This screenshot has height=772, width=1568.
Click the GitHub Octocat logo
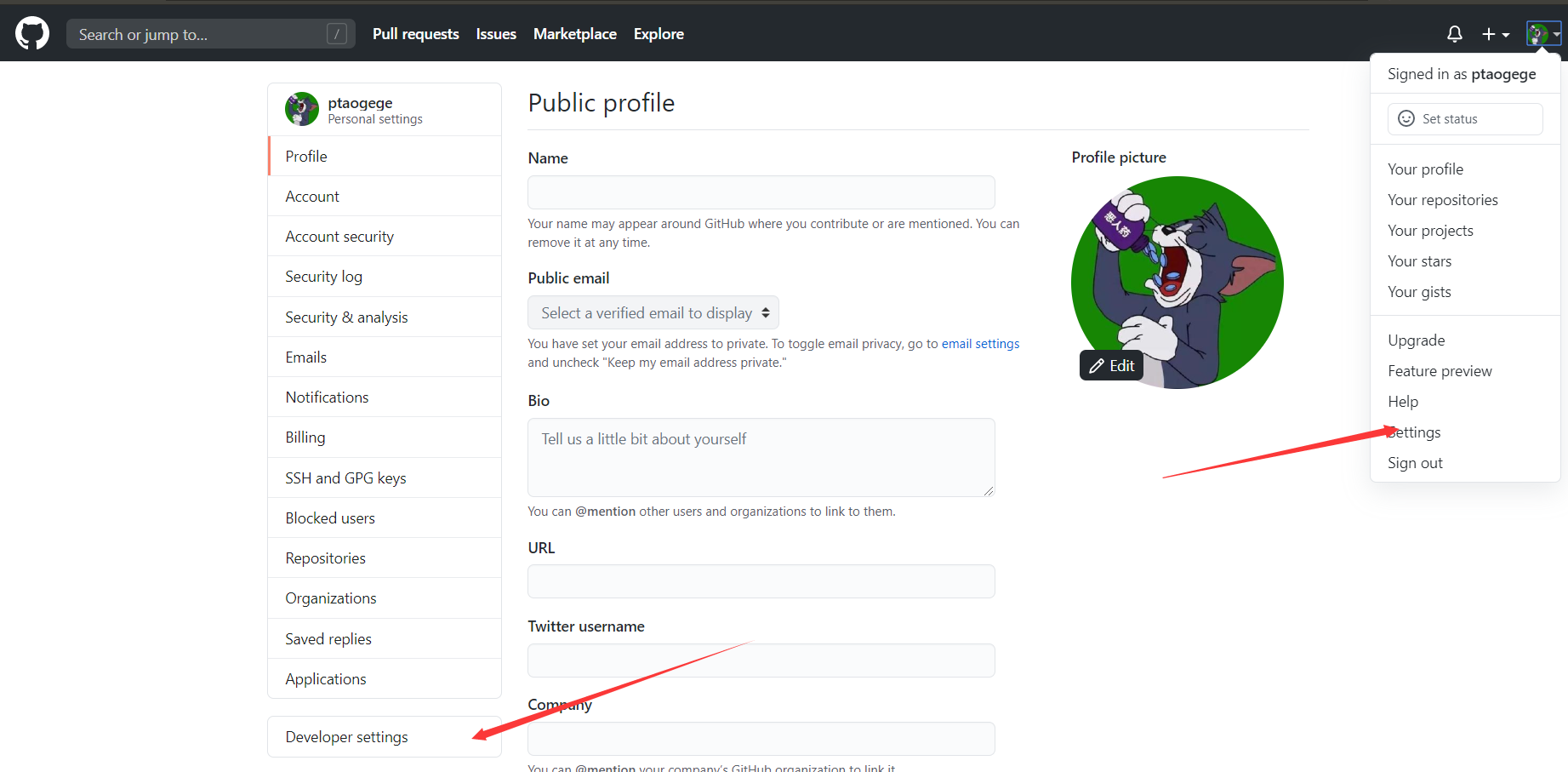[x=32, y=34]
